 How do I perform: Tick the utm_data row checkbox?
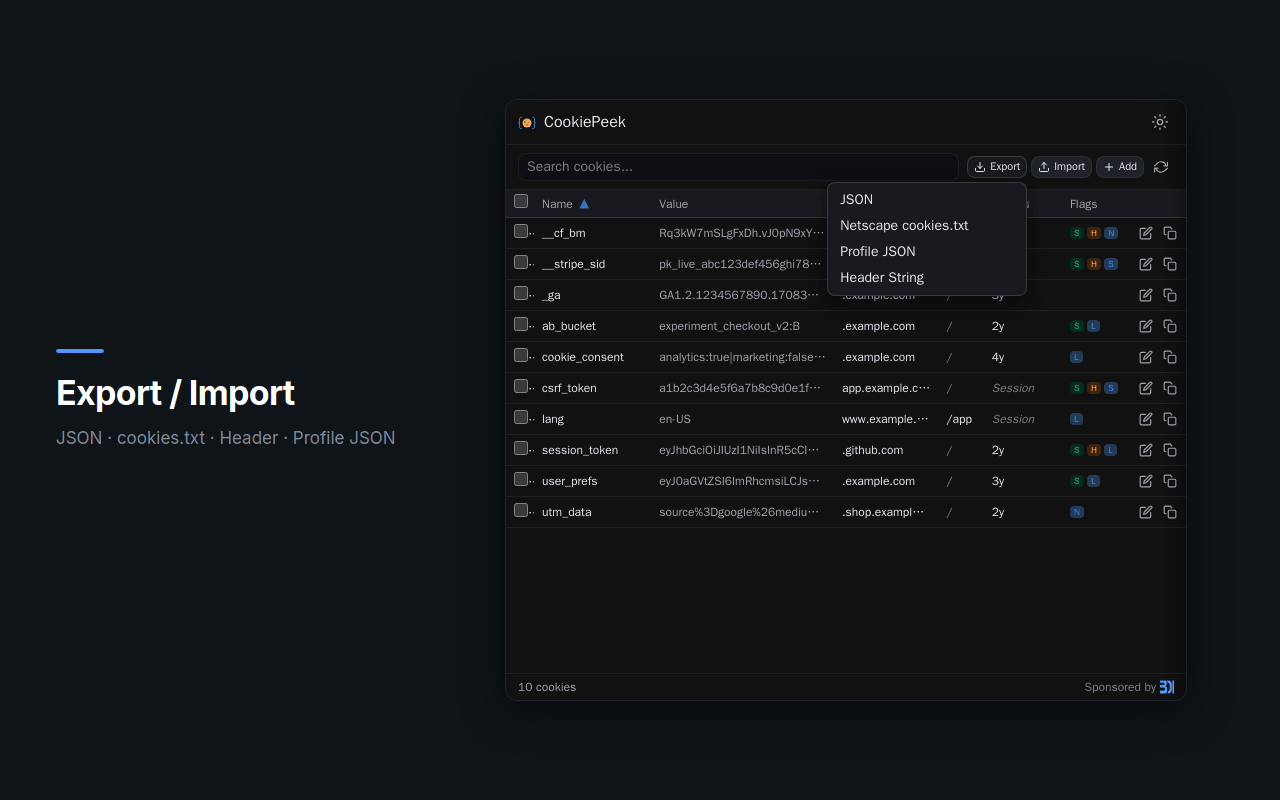pyautogui.click(x=521, y=511)
